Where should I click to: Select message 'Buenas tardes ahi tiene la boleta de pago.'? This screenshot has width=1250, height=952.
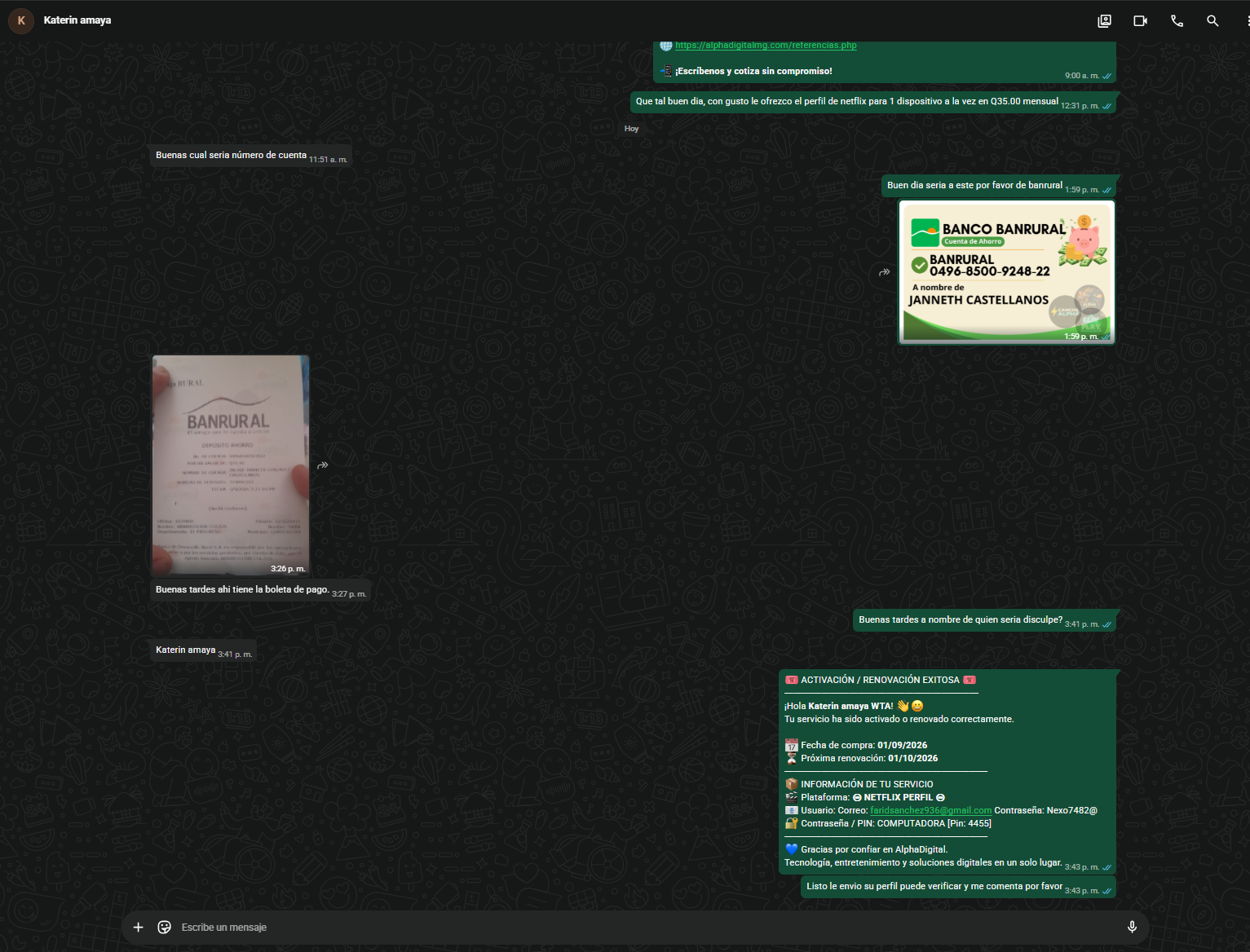click(x=261, y=590)
